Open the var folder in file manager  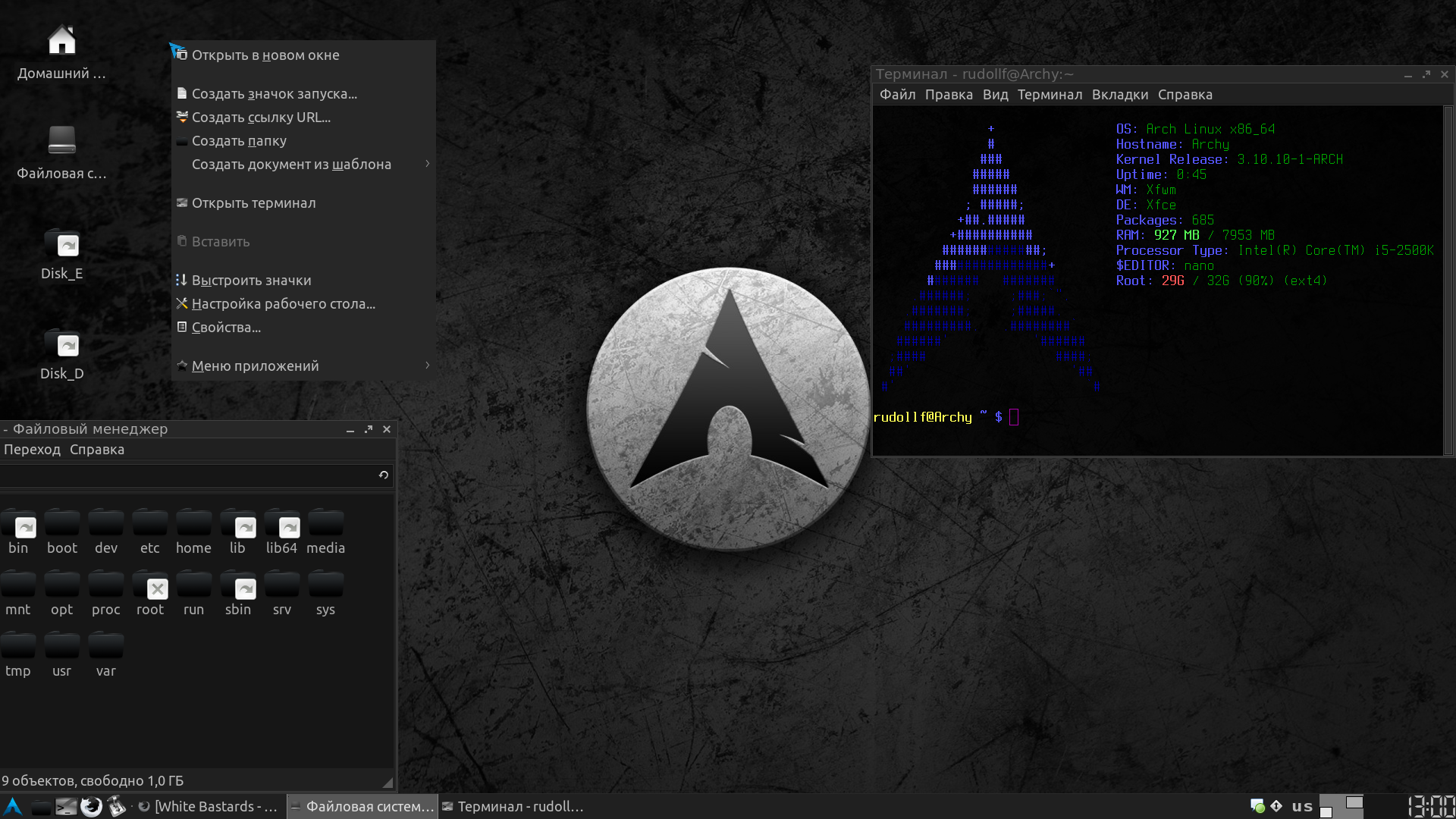click(106, 656)
